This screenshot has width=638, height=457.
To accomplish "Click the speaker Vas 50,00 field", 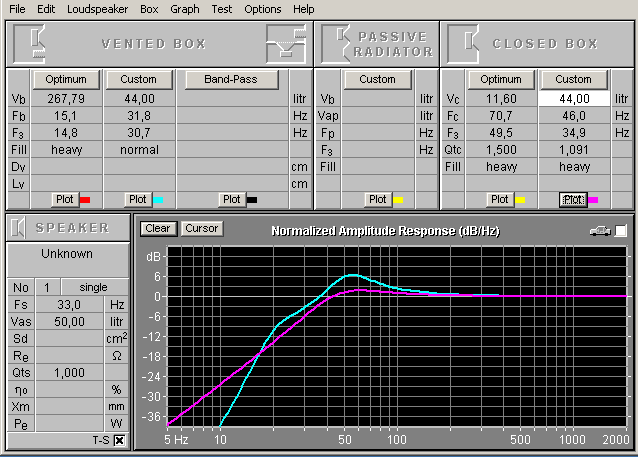I will [69, 322].
